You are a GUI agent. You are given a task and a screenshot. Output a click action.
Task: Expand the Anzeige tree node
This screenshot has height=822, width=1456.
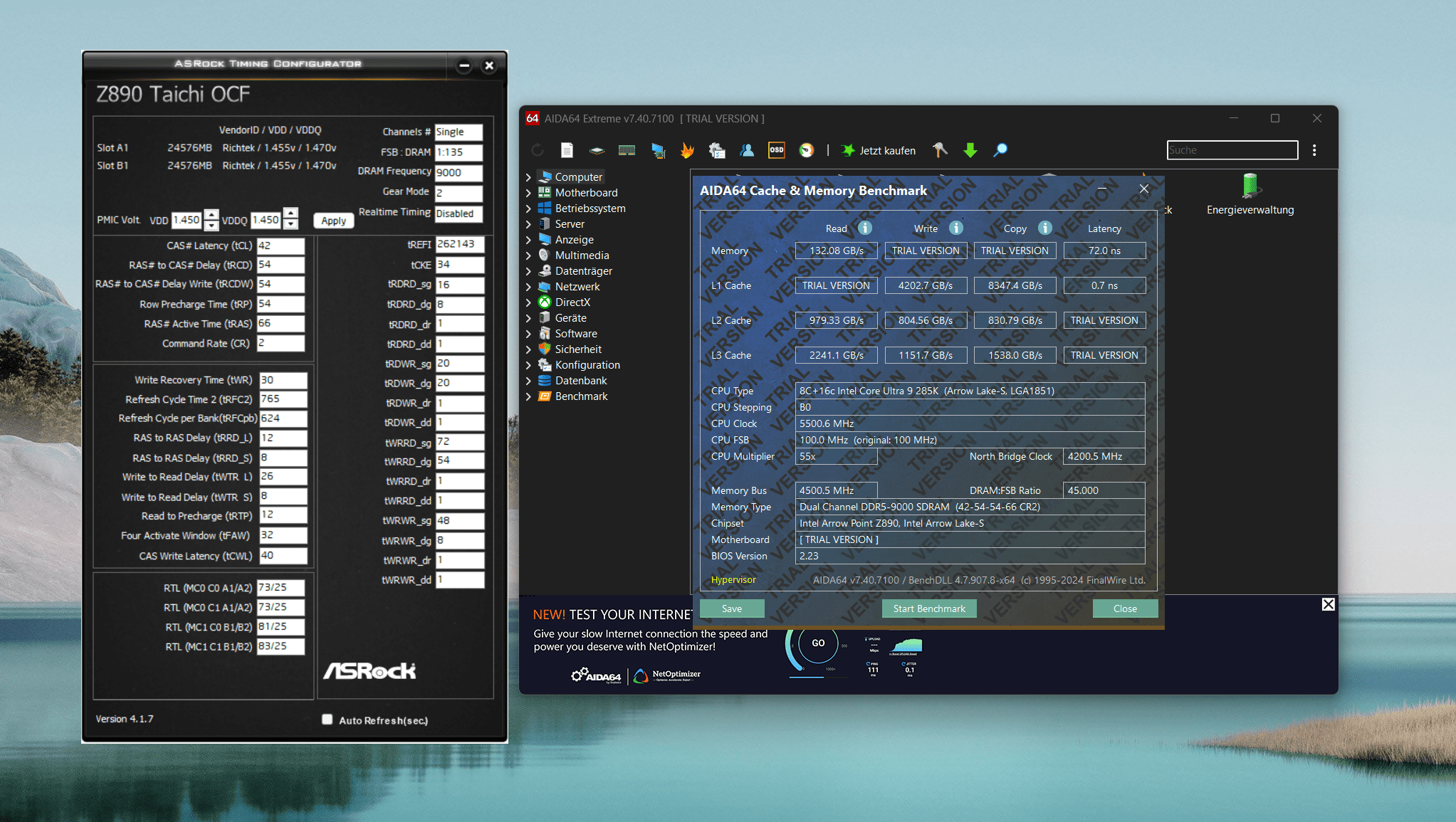(528, 240)
